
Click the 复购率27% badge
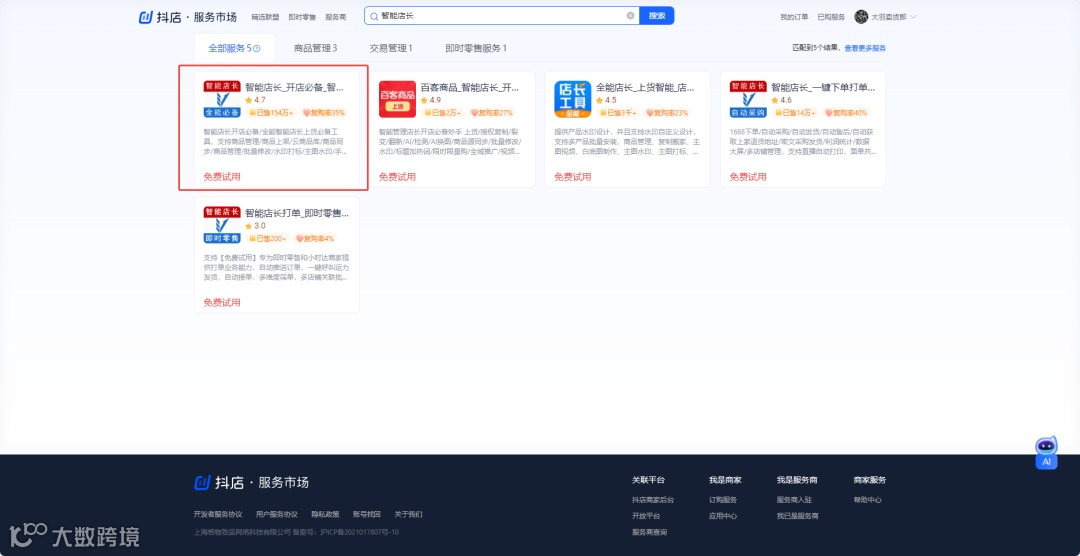coord(492,112)
